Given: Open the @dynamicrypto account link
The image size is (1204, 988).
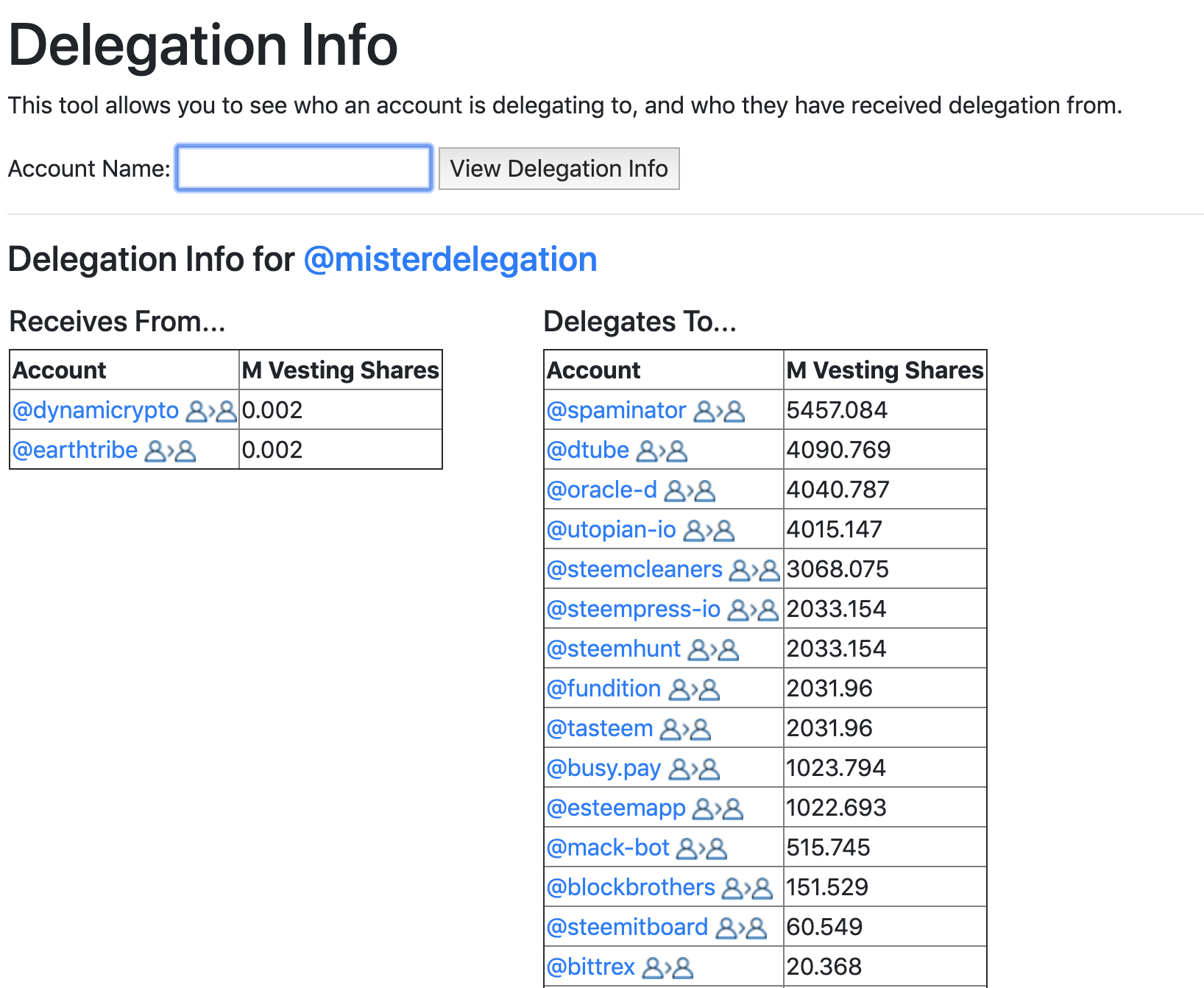Looking at the screenshot, I should pos(96,410).
